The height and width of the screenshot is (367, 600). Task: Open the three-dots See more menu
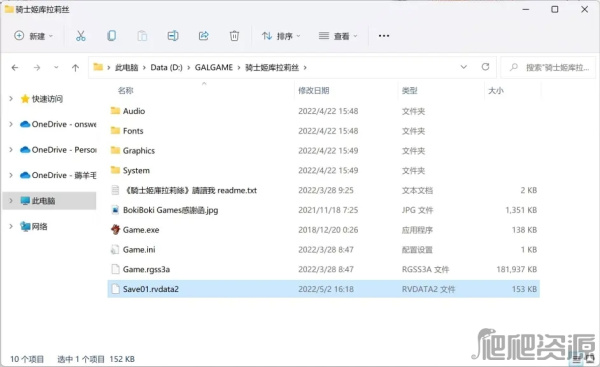(384, 36)
